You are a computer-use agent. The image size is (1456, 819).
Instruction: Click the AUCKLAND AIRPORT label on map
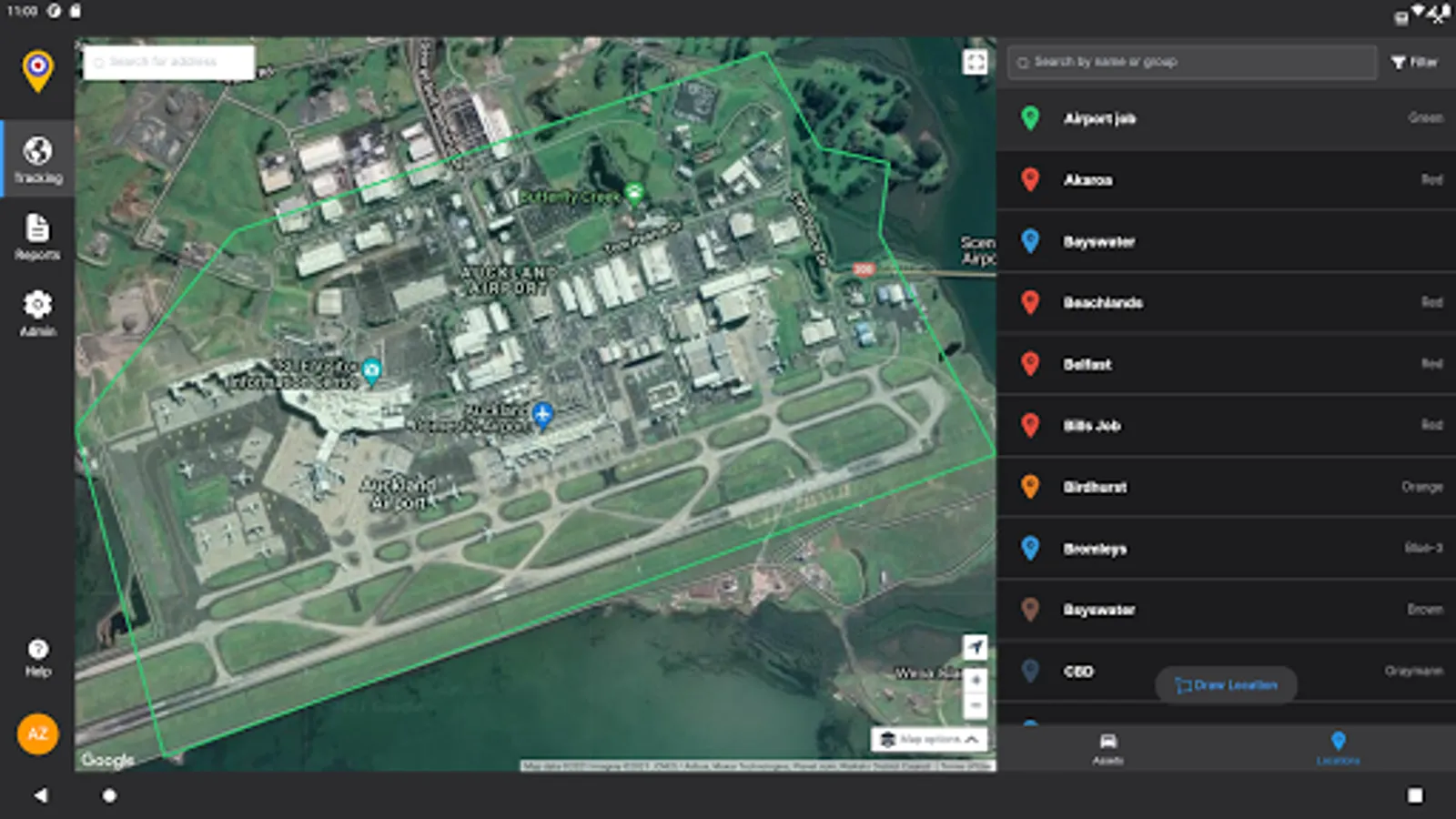click(506, 280)
